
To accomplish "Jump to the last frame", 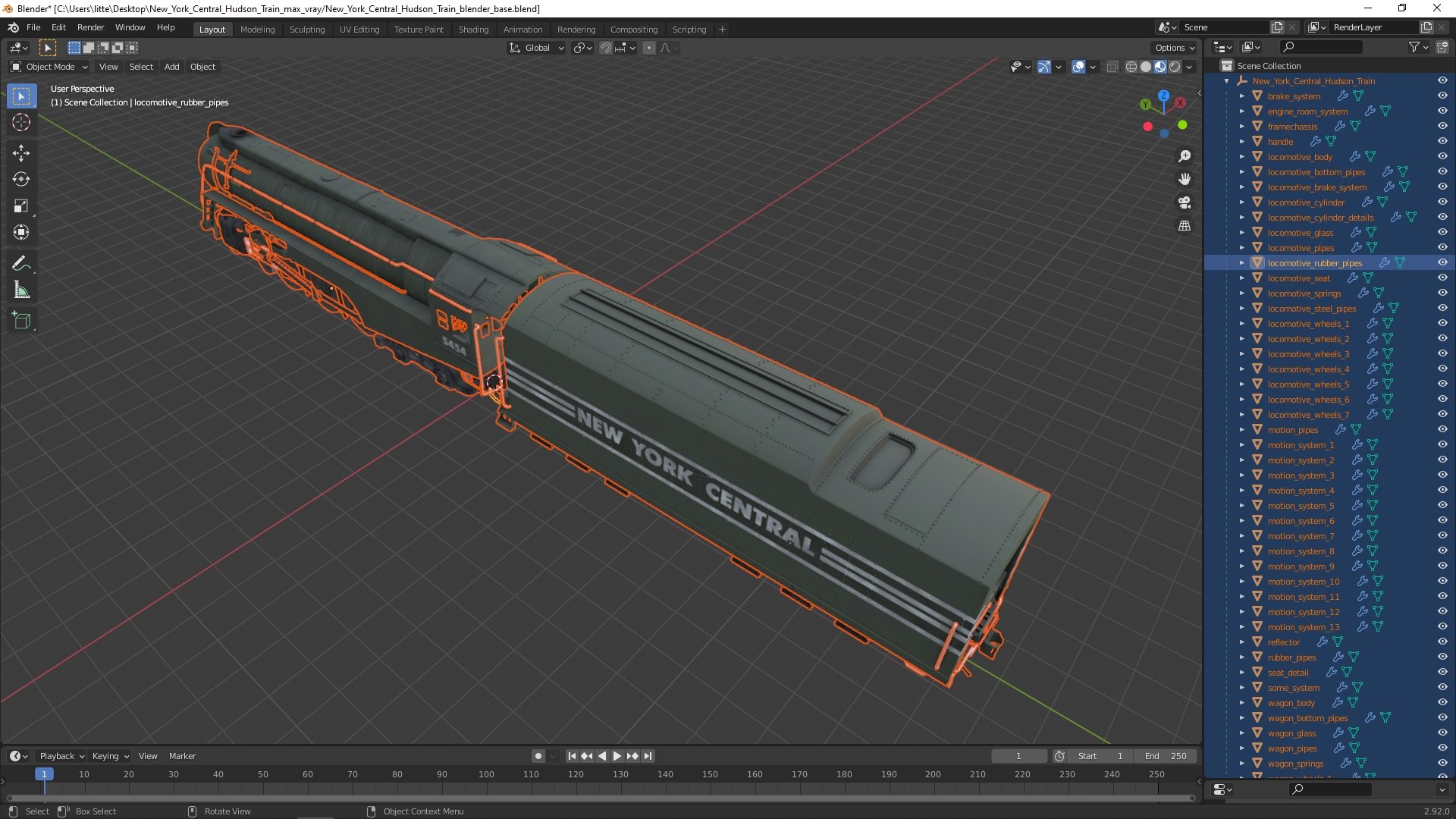I will [648, 756].
